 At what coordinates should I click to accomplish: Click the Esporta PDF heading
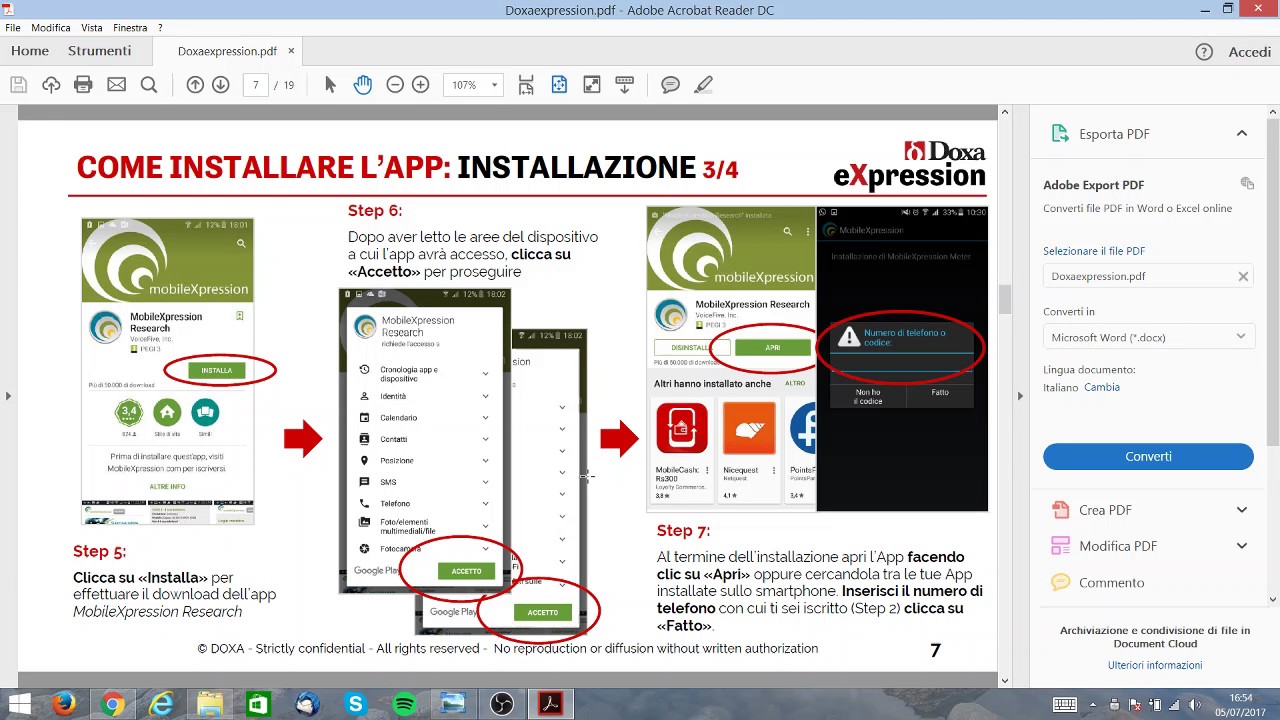point(1114,134)
